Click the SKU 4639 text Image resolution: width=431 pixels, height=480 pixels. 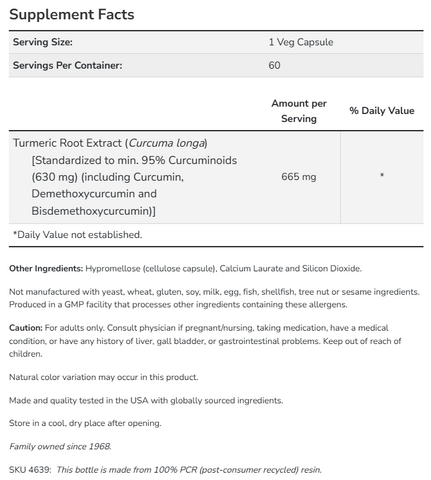(30, 470)
